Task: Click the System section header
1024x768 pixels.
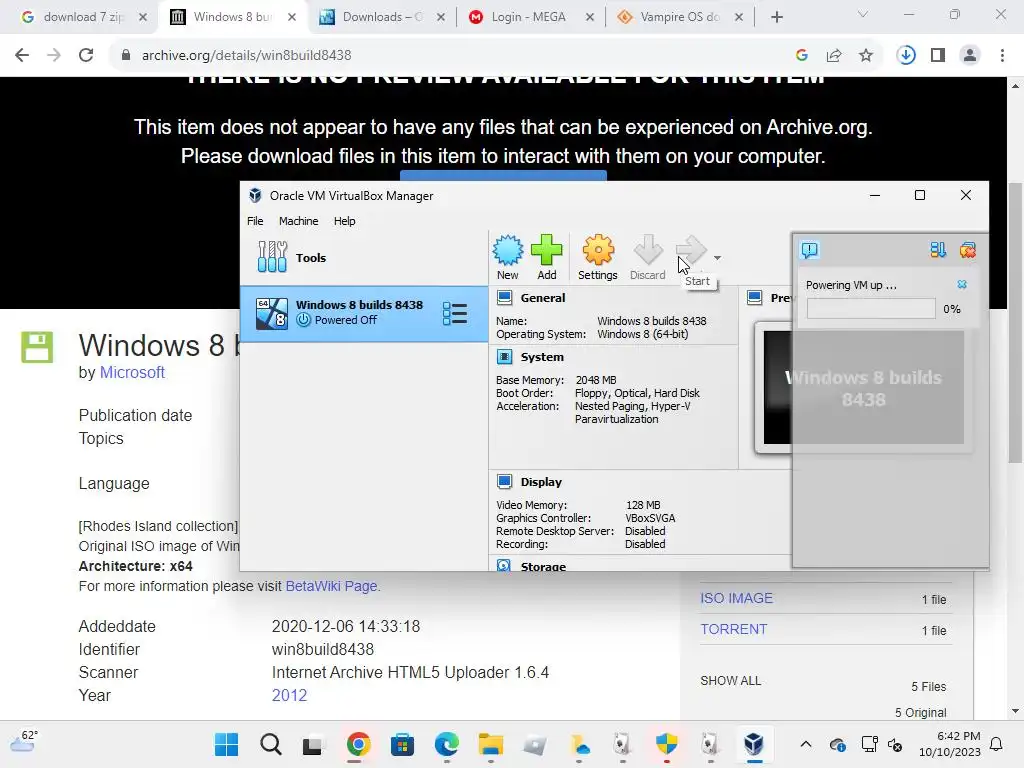Action: (x=541, y=357)
